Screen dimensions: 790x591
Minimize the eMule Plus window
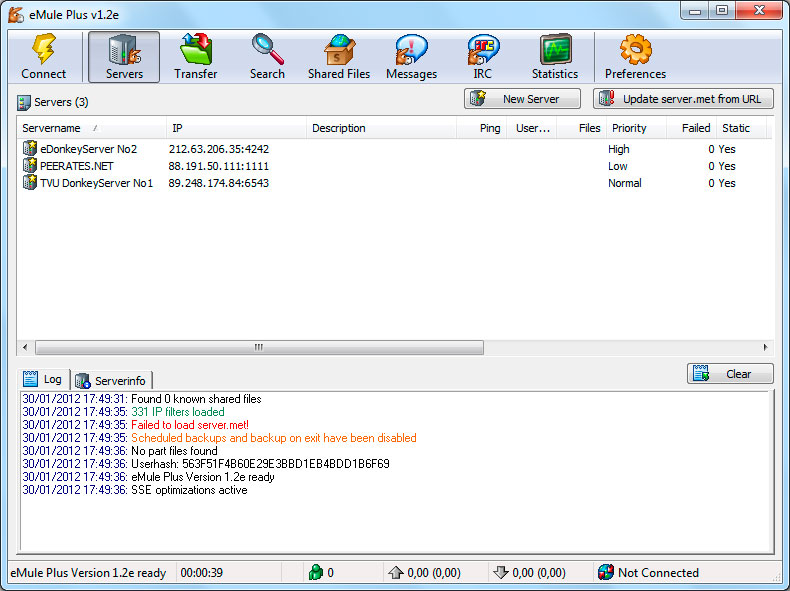pos(695,11)
